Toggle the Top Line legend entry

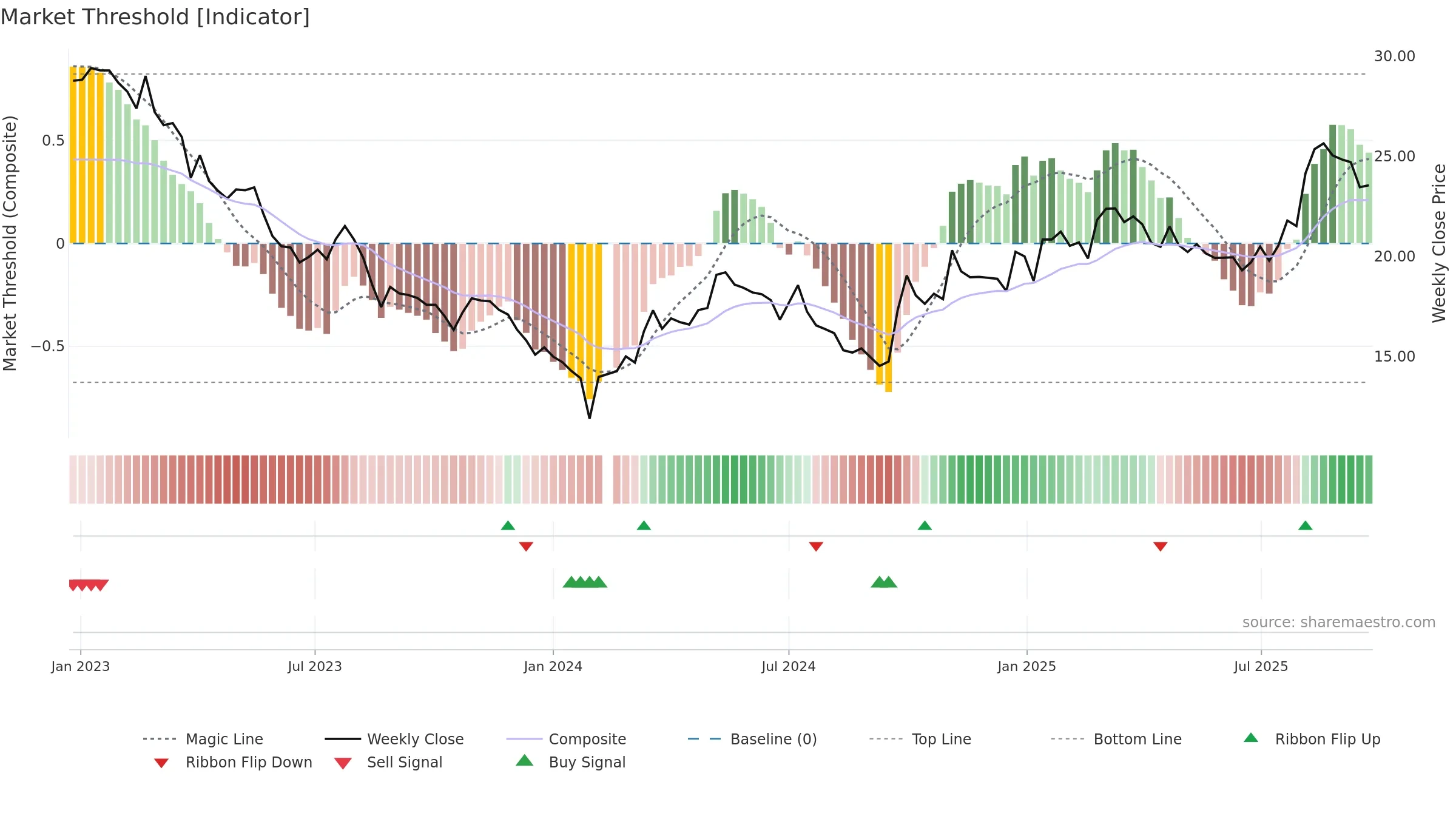(x=920, y=739)
